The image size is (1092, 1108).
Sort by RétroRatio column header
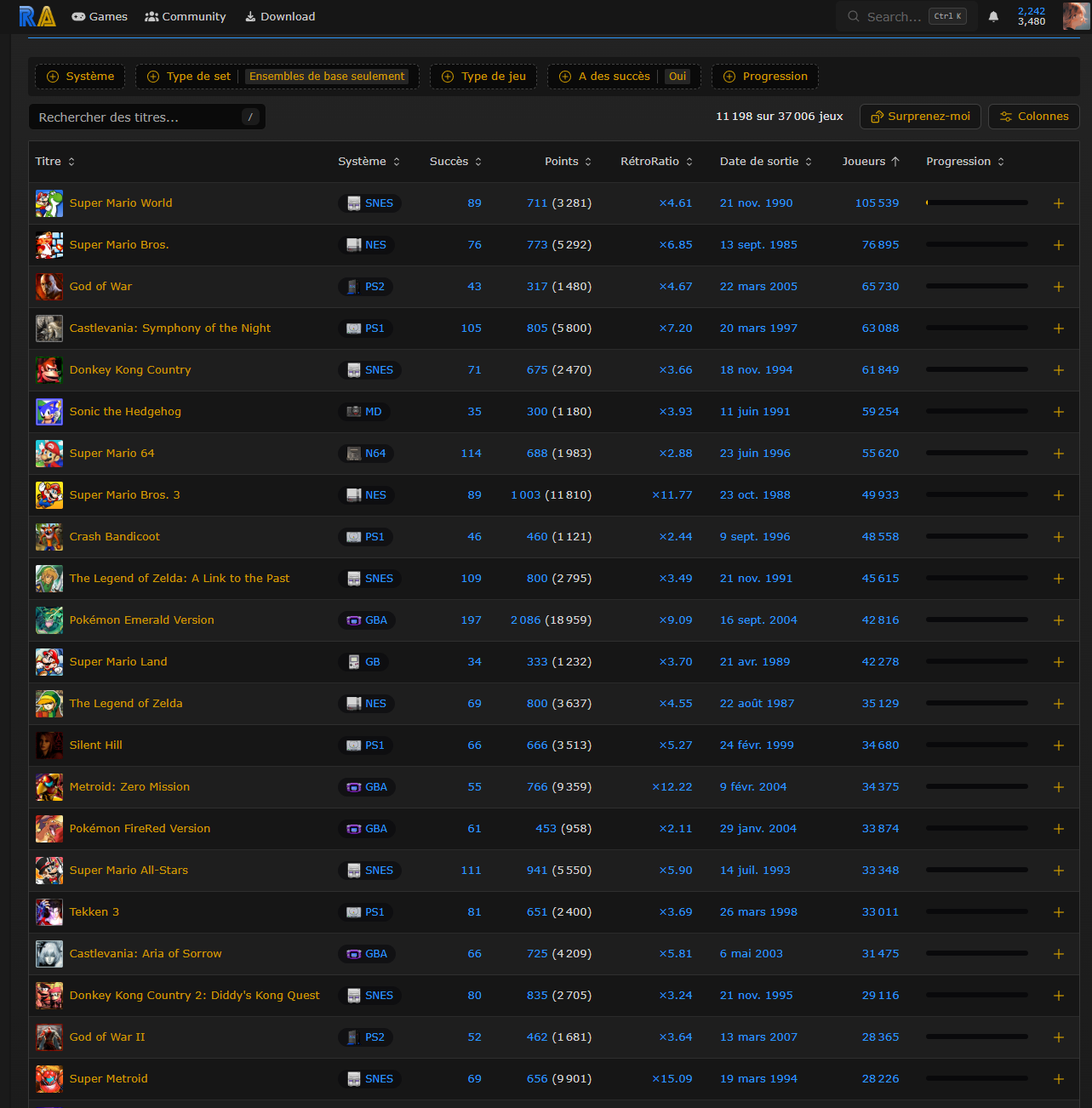[656, 162]
